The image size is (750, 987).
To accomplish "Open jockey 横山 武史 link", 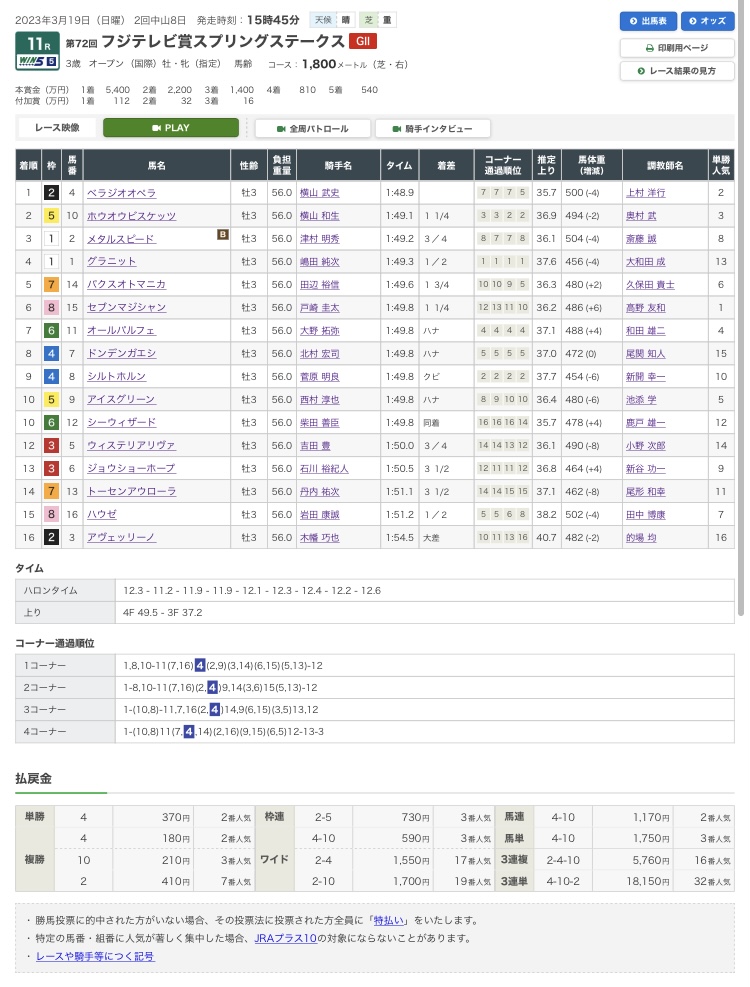I will pyautogui.click(x=320, y=193).
